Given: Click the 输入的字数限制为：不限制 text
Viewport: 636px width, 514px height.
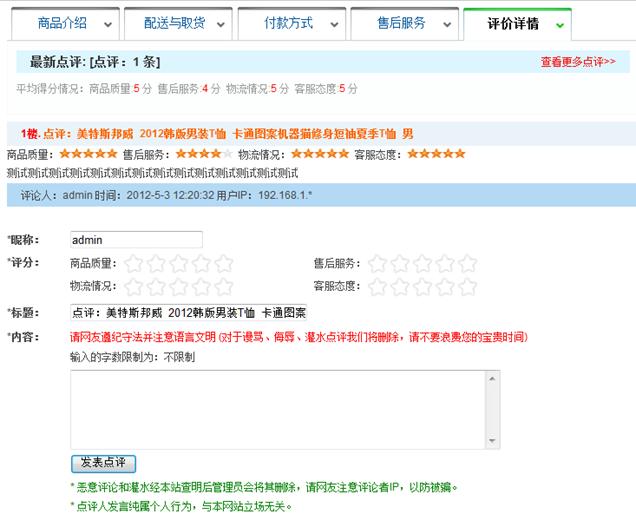Looking at the screenshot, I should (132, 357).
